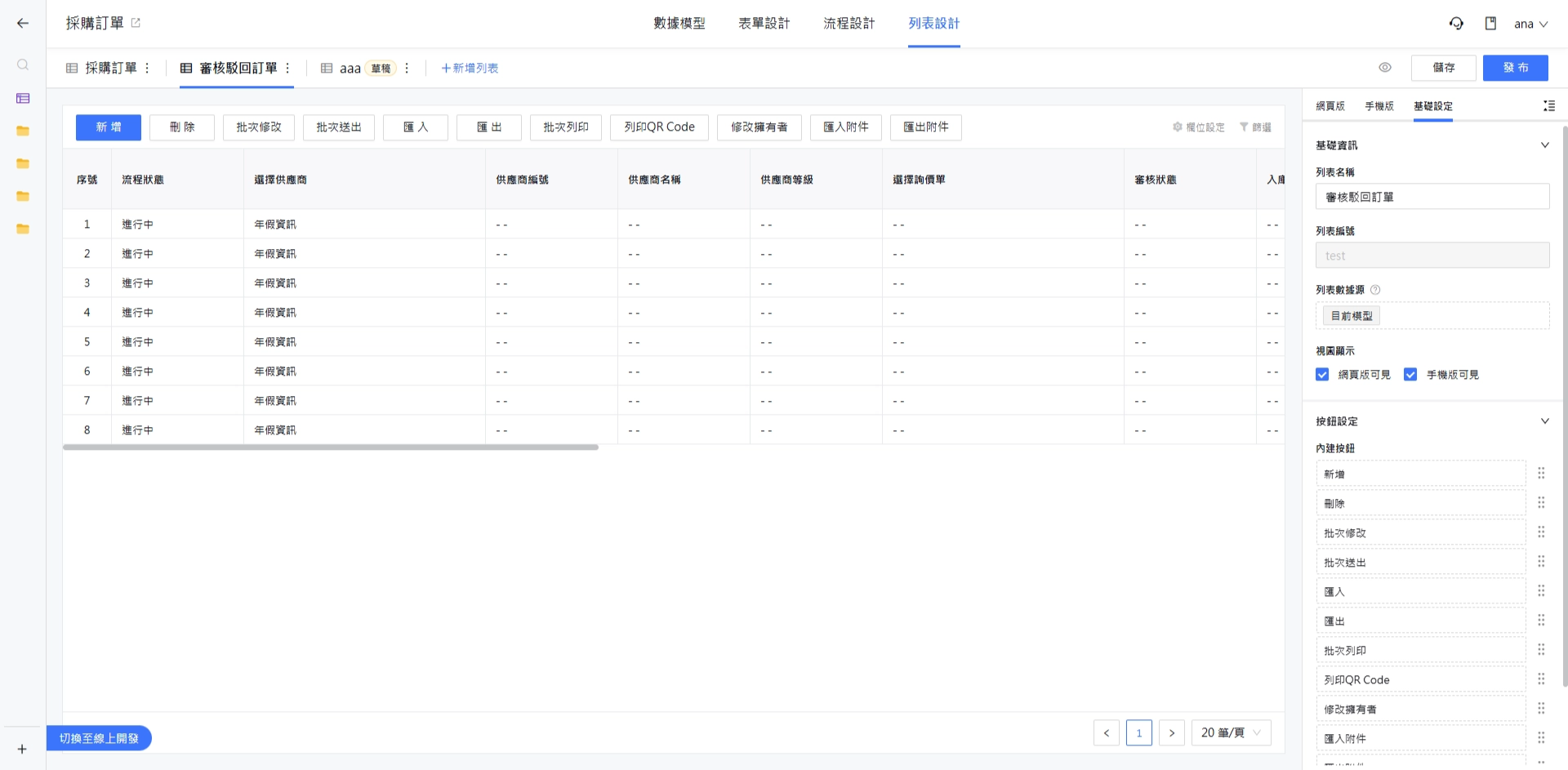1568x770 pixels.
Task: Collapse the 按鈕設定 section
Action: pos(1545,421)
